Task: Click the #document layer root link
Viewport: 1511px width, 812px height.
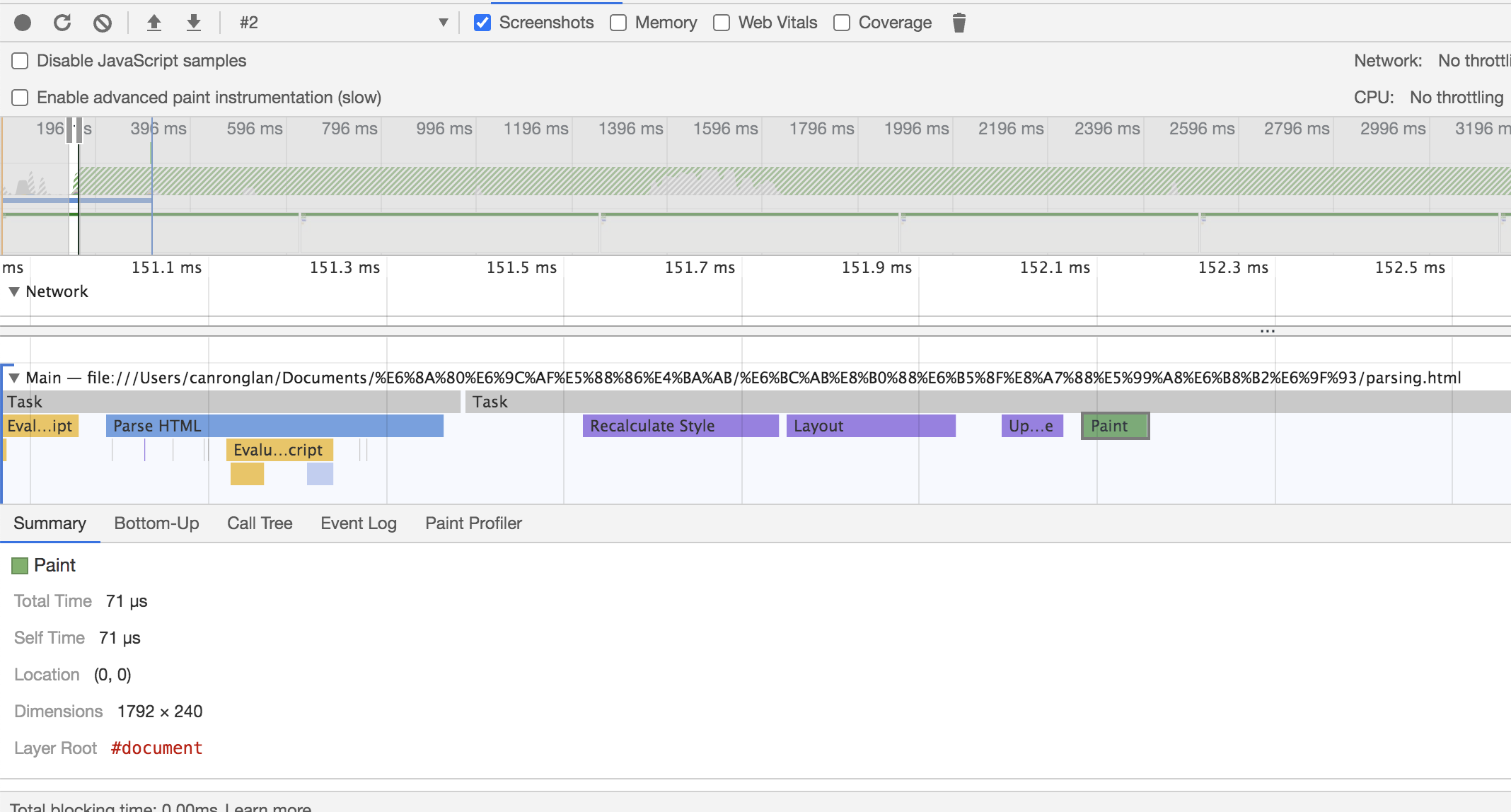Action: pyautogui.click(x=156, y=748)
